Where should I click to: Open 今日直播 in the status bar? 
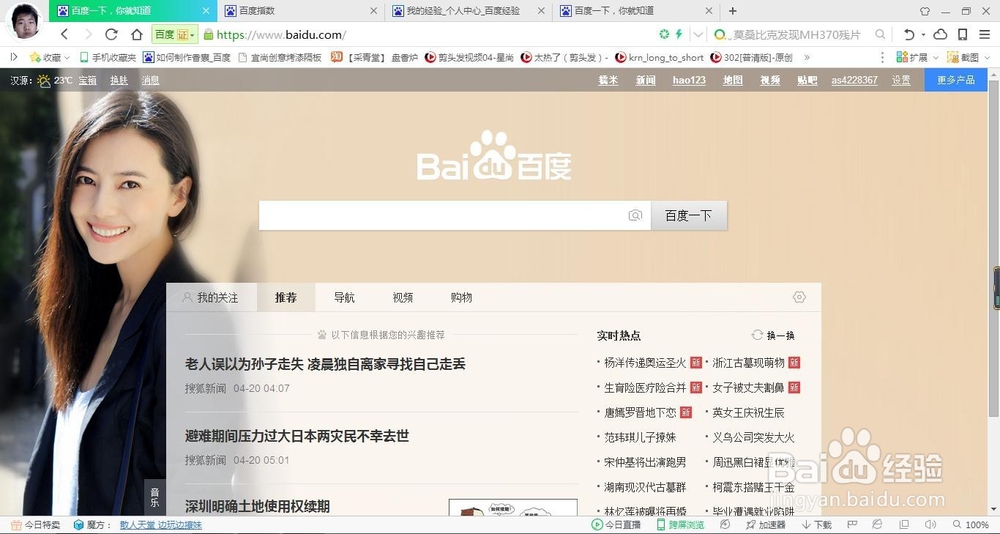click(616, 525)
